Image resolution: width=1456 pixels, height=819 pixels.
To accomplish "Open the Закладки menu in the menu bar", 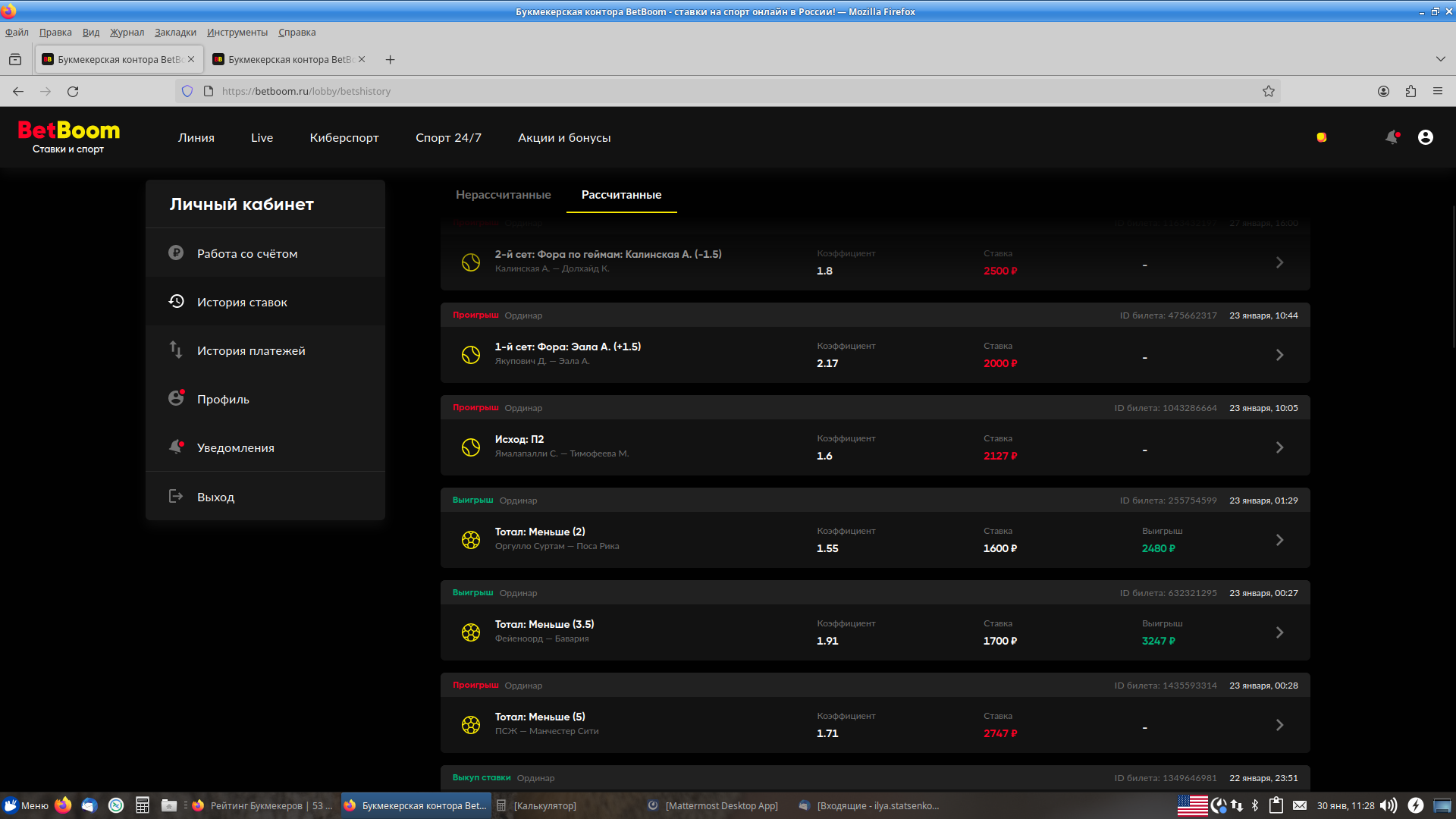I will [x=175, y=33].
